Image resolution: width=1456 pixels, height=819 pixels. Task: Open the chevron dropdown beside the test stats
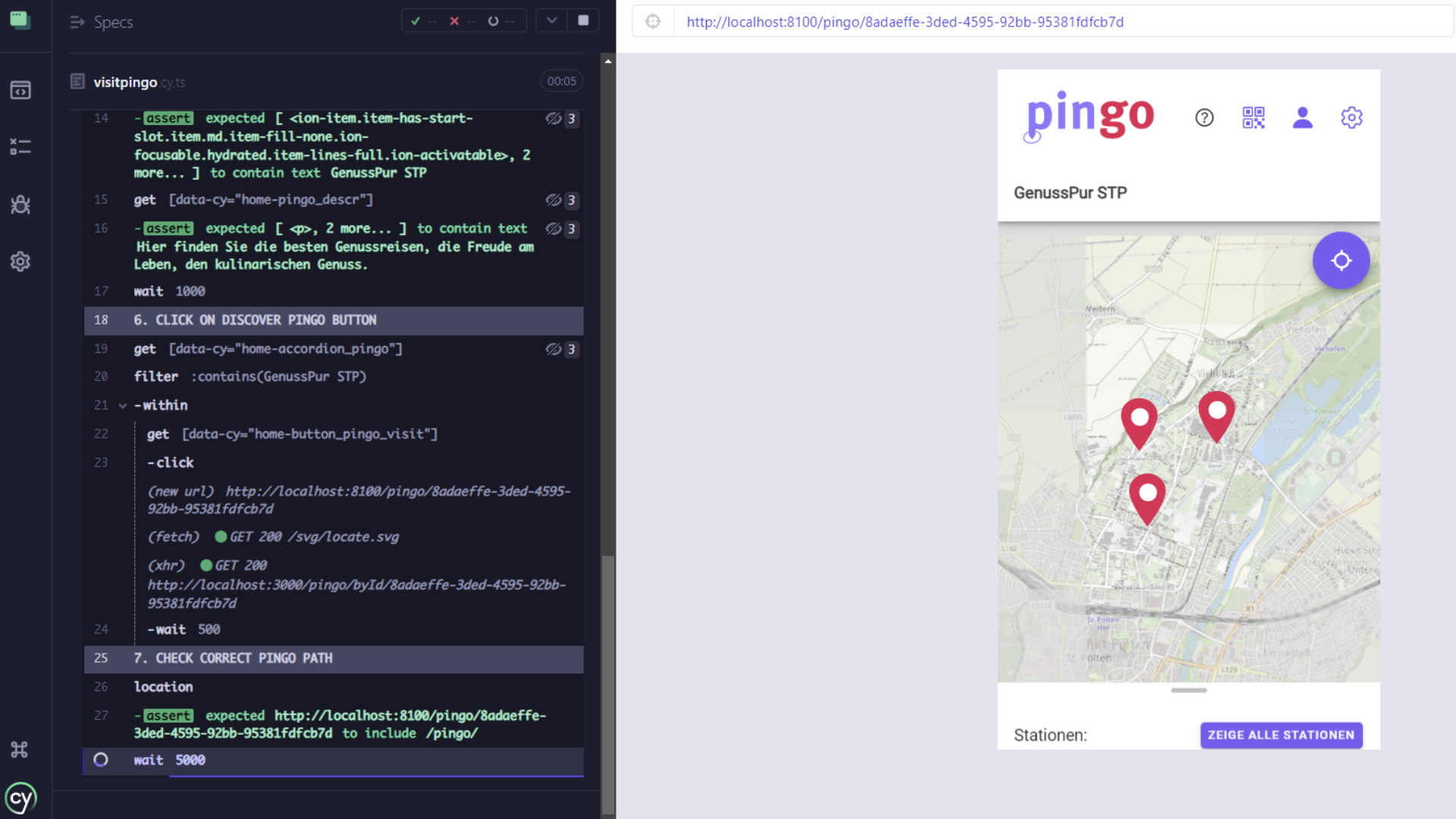[x=551, y=20]
